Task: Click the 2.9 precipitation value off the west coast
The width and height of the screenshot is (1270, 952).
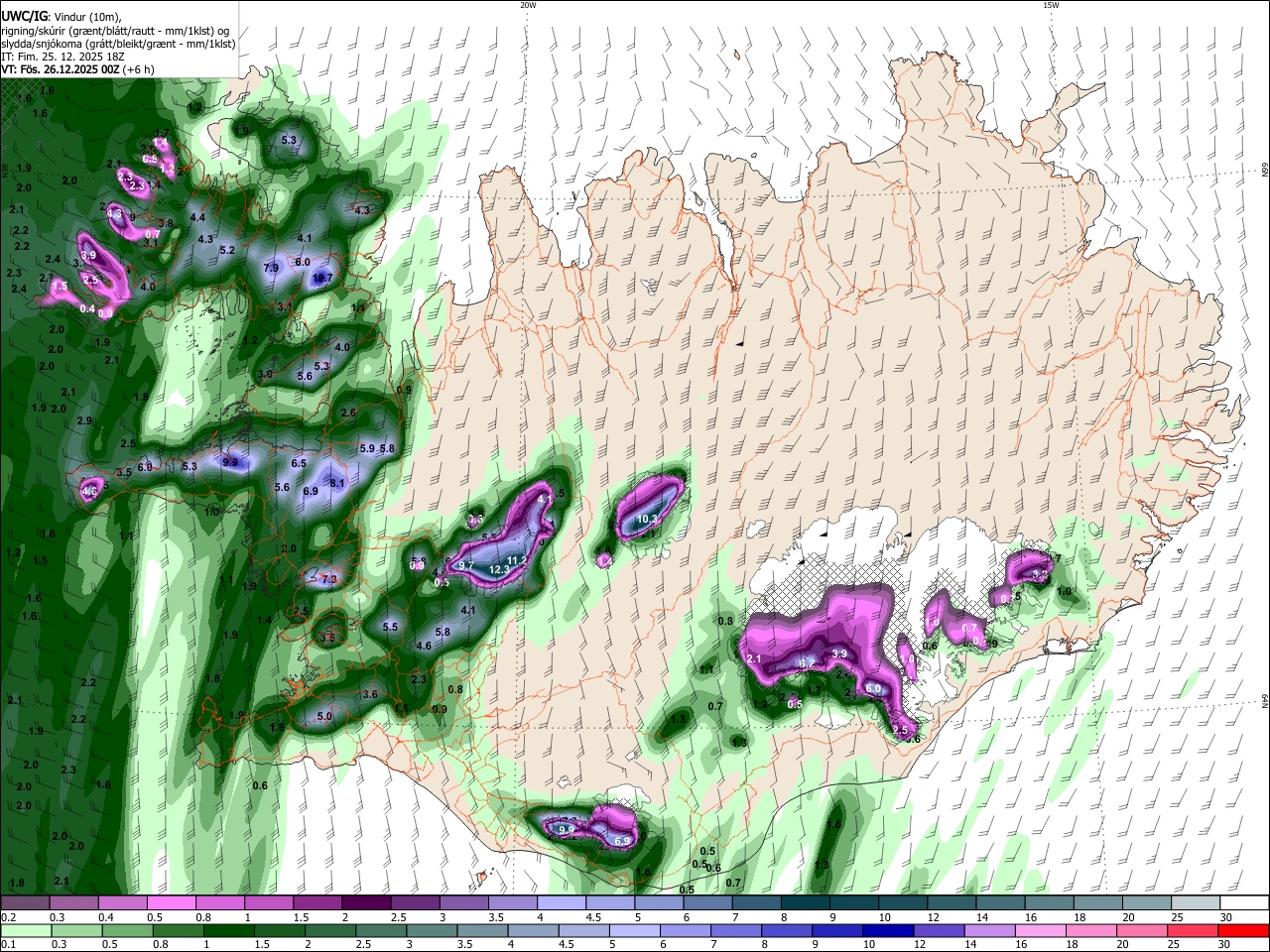Action: click(x=84, y=420)
